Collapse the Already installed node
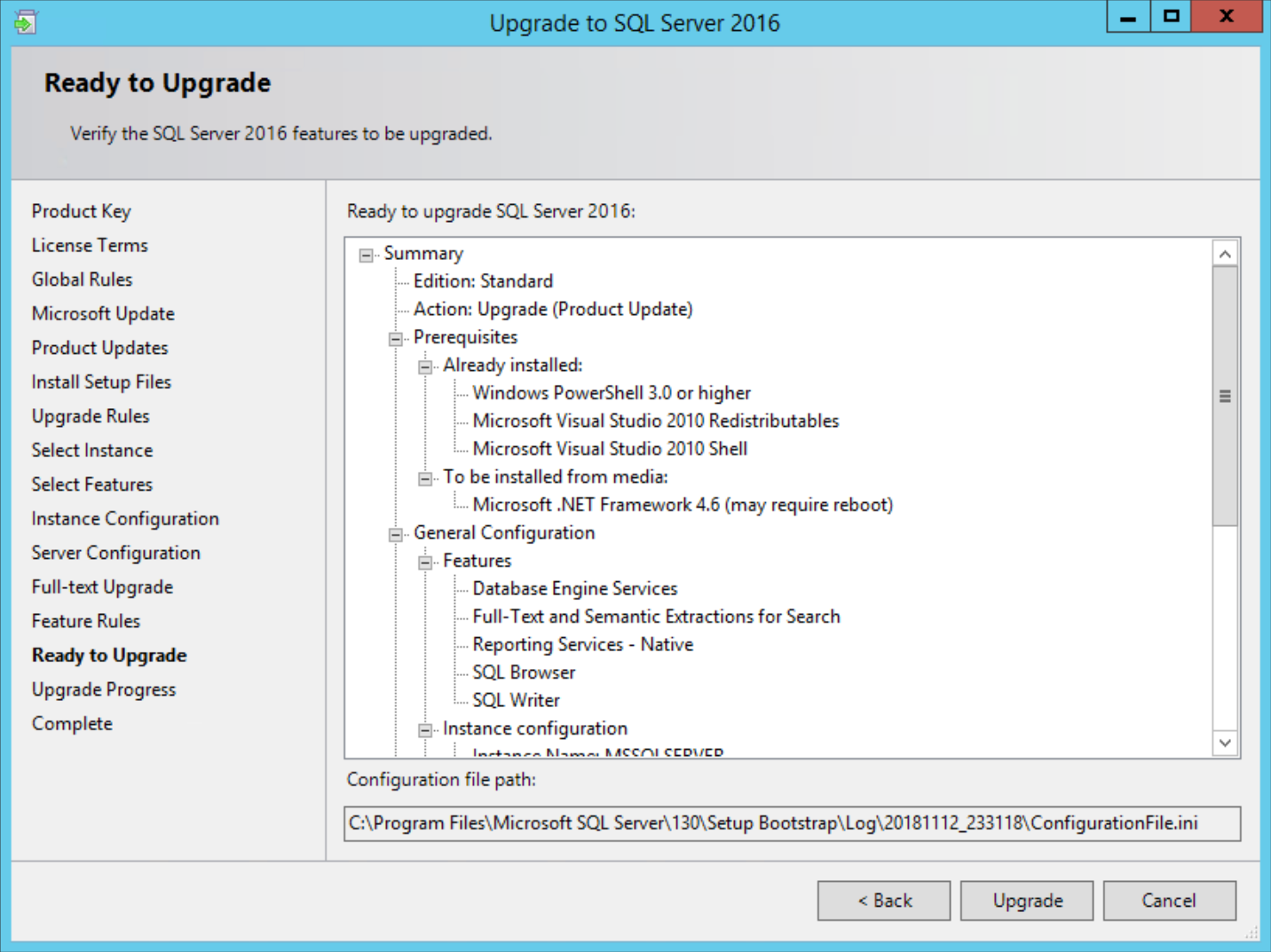 tap(425, 366)
